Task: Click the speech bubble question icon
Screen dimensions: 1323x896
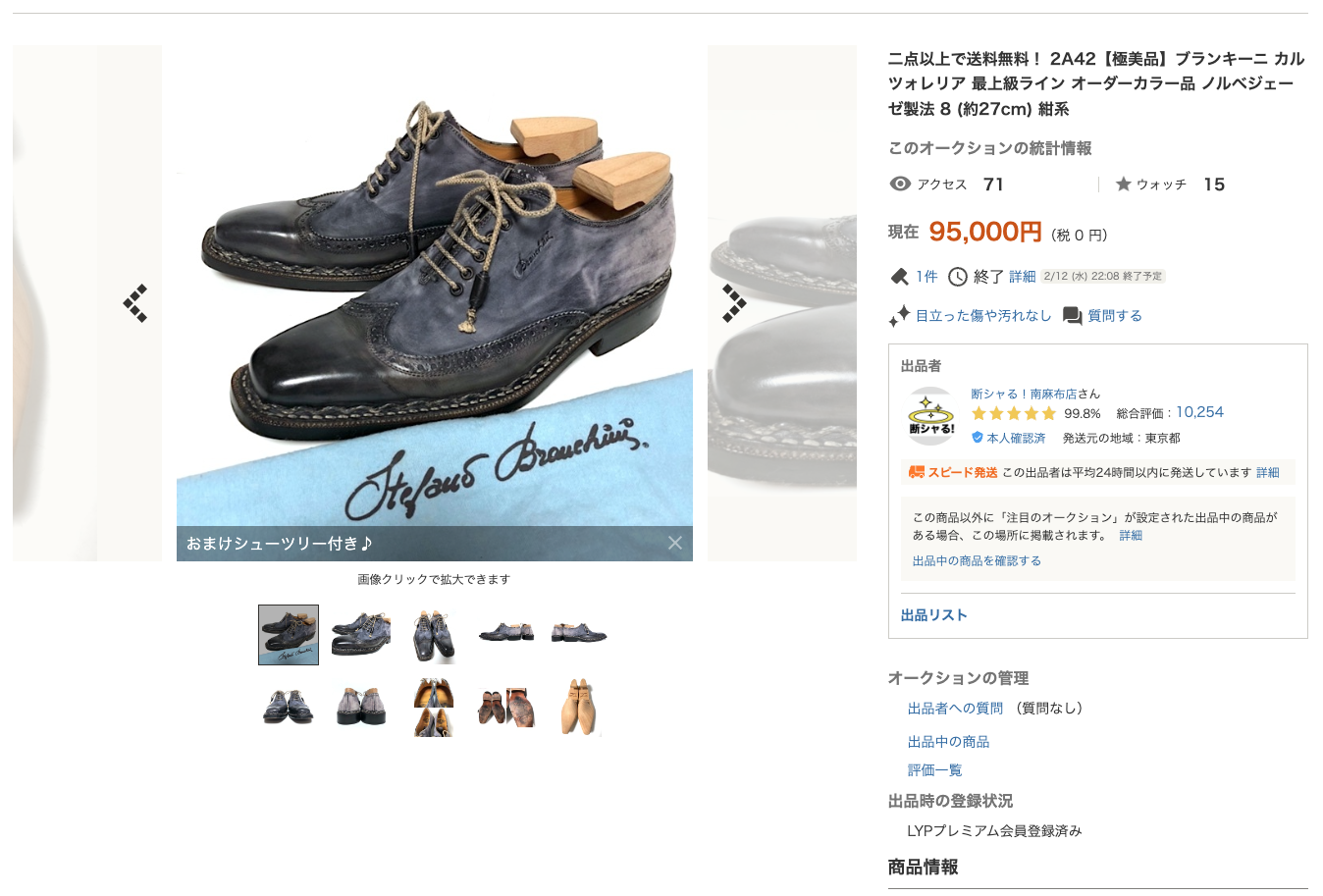Action: [x=1073, y=316]
